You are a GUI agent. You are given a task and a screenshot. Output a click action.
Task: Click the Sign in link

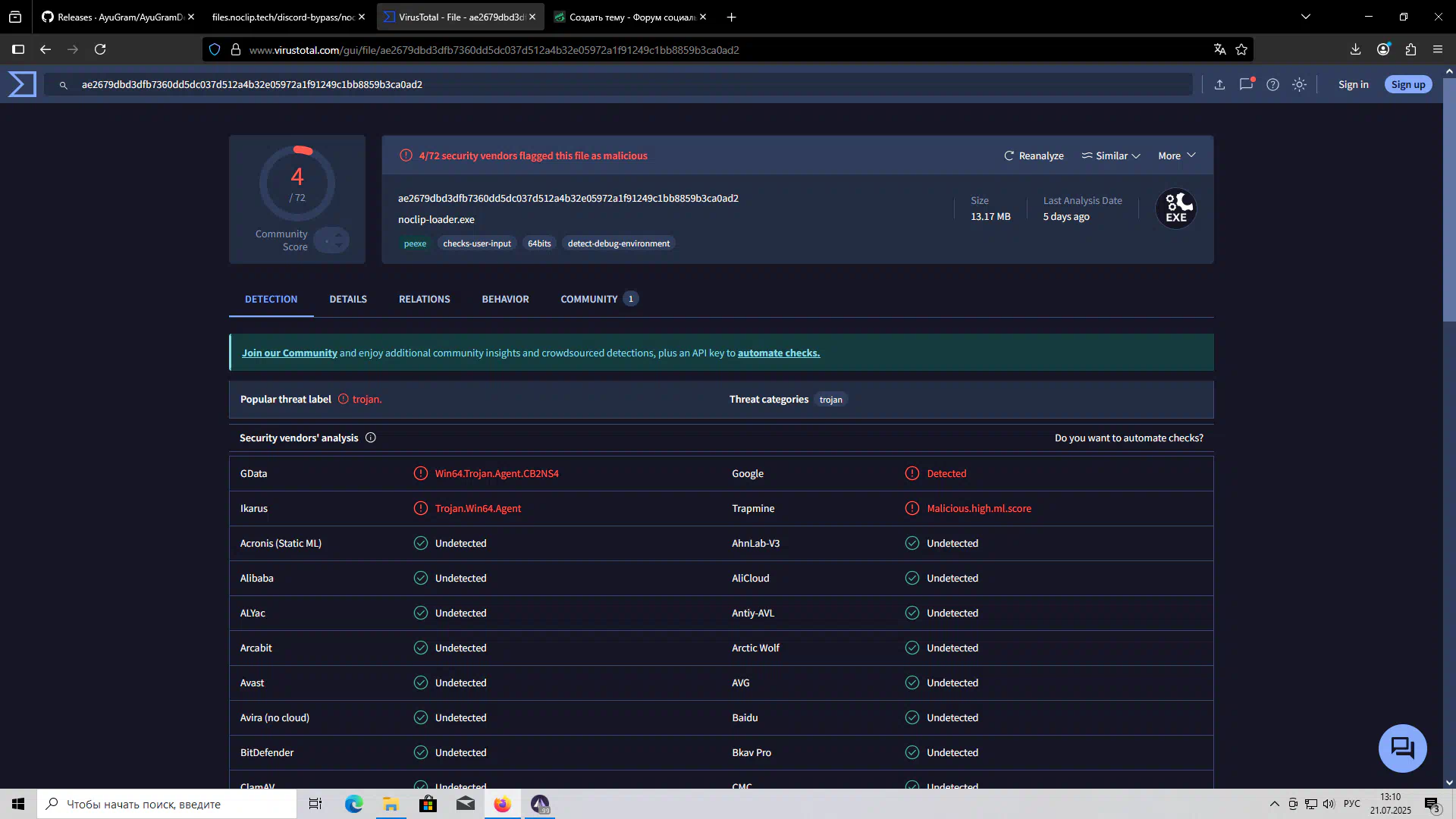(x=1353, y=85)
